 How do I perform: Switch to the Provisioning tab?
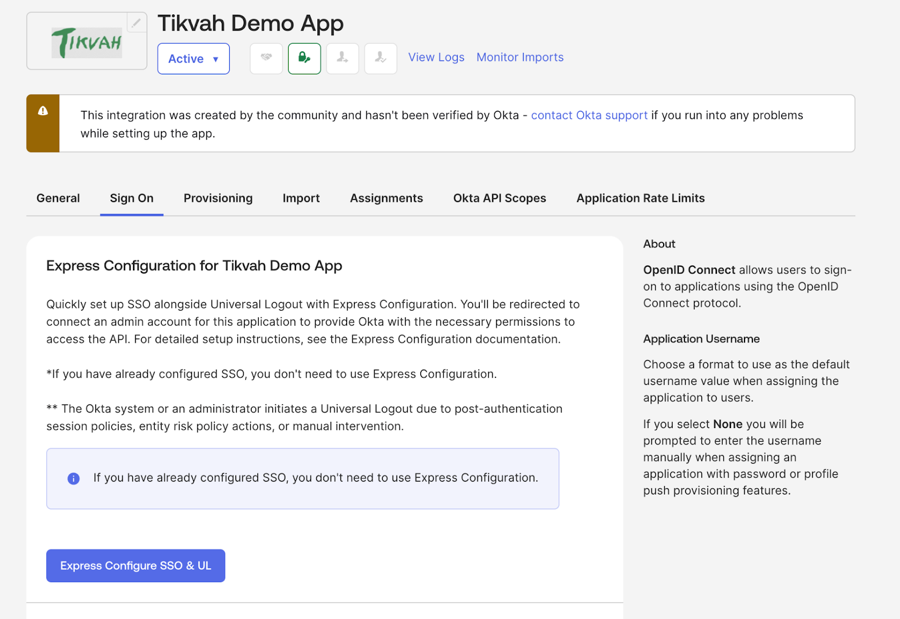217,198
